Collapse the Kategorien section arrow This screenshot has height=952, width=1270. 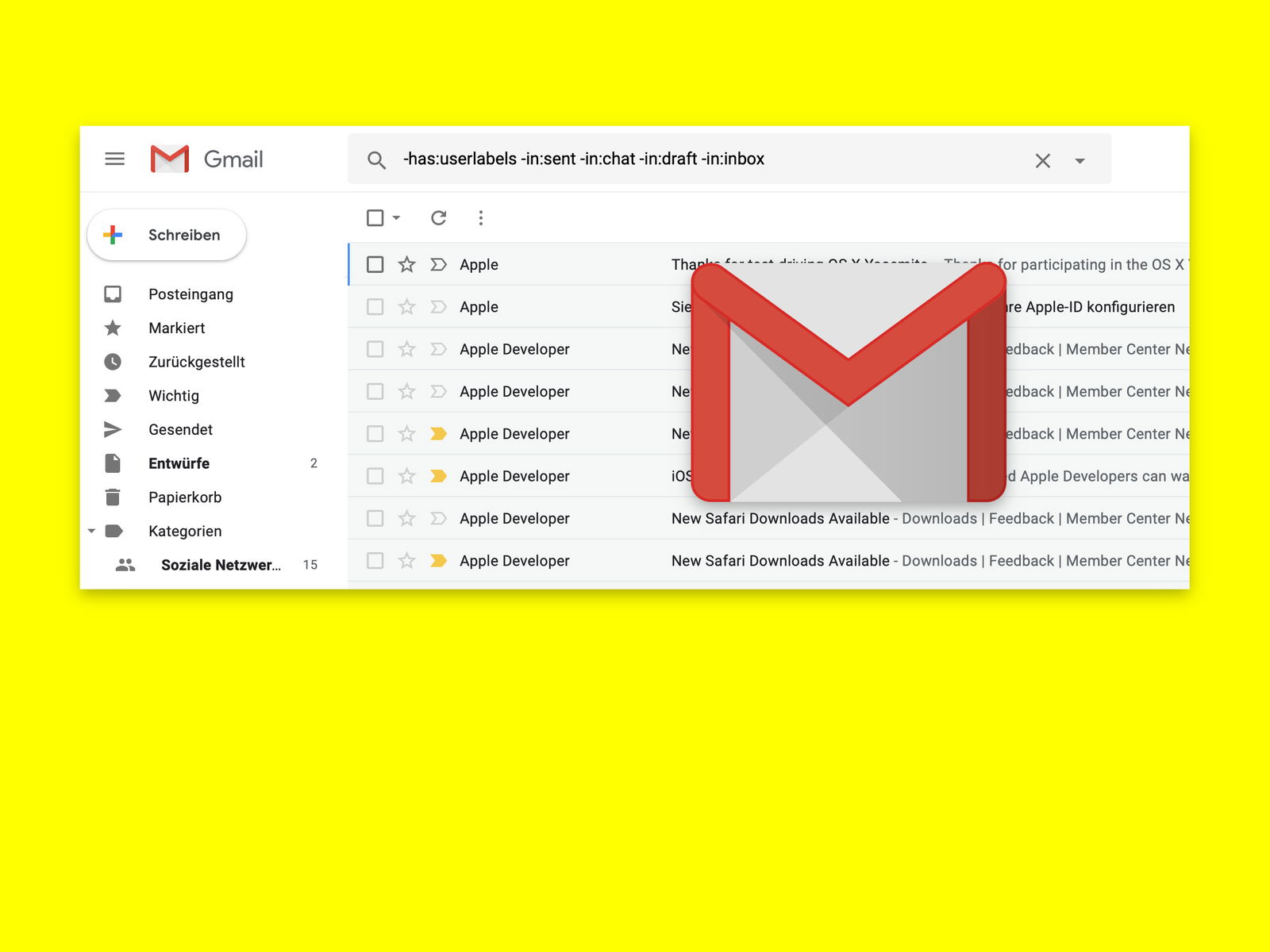[91, 531]
